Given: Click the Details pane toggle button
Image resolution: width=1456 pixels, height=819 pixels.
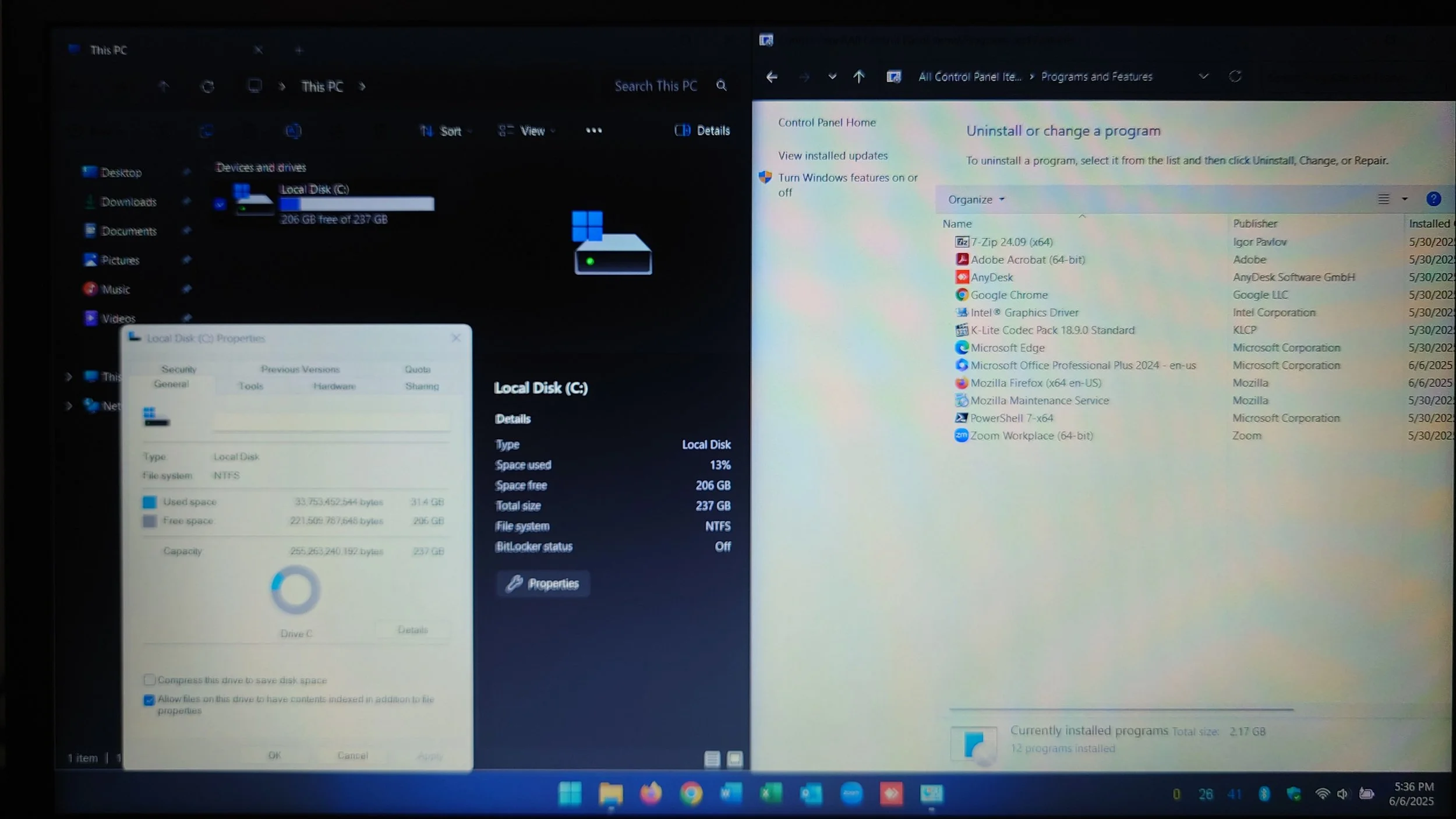Looking at the screenshot, I should pos(702,130).
